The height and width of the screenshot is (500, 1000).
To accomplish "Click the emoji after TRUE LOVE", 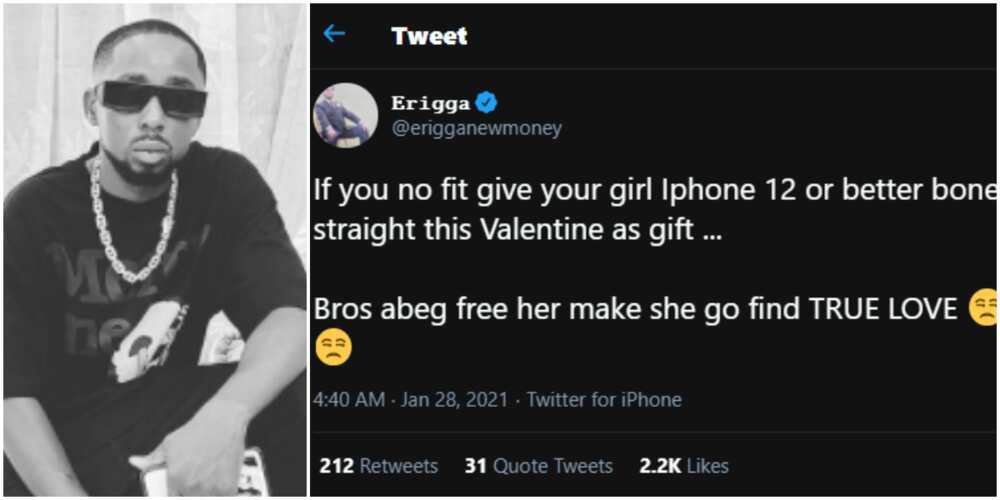I will coord(983,309).
